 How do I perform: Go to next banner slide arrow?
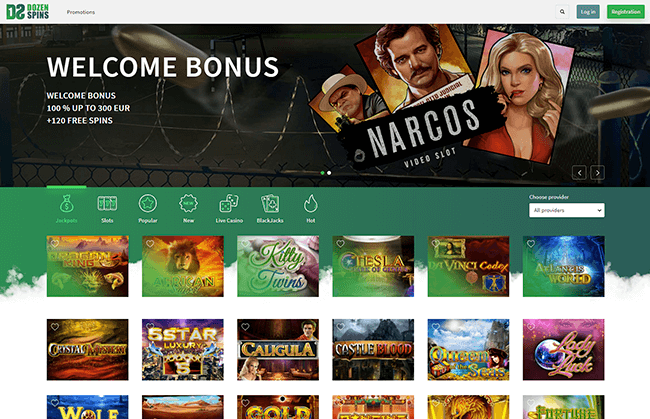597,173
